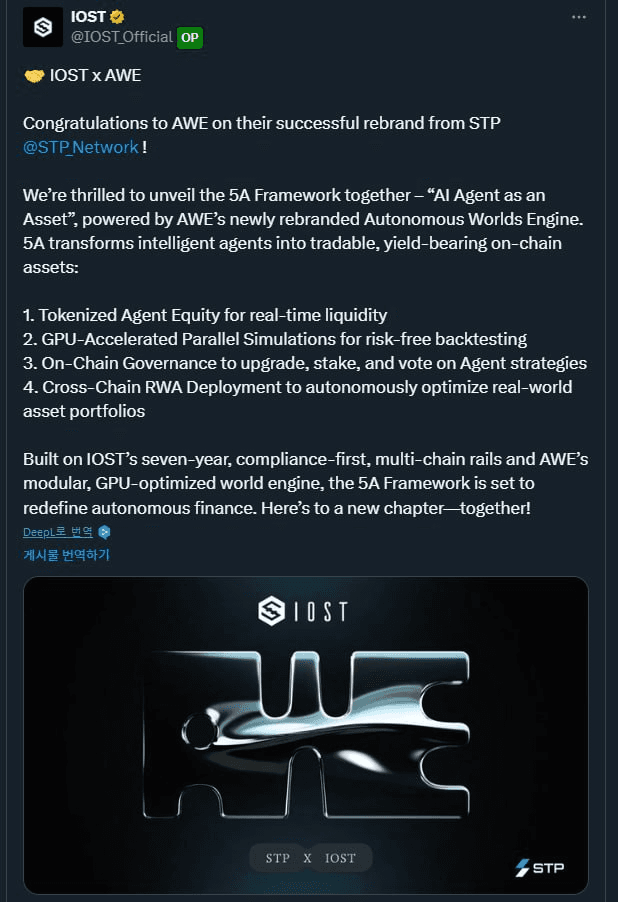Click the green OP badge
618x902 pixels.
pos(190,38)
